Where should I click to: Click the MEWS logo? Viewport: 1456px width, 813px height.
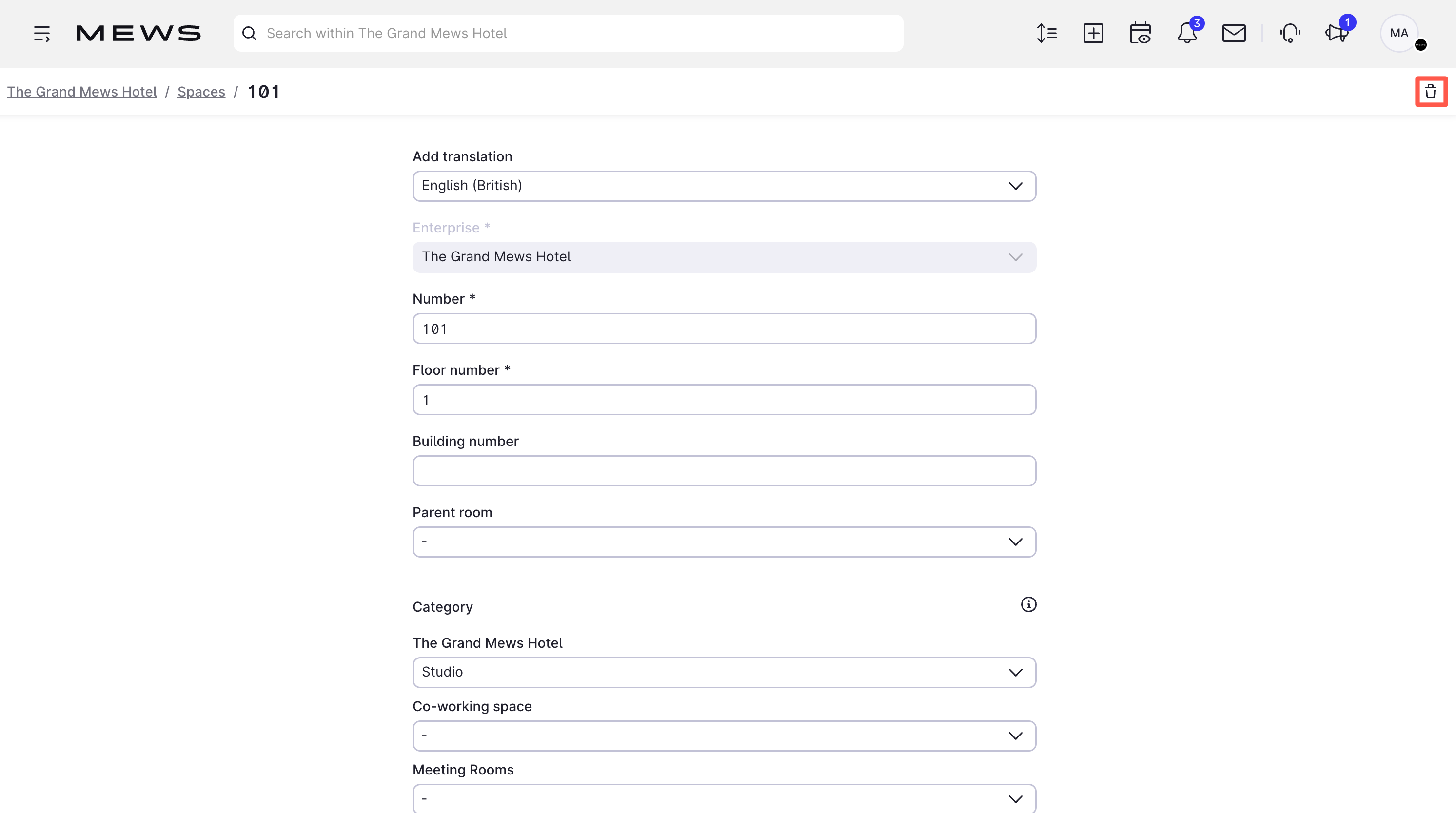[138, 33]
